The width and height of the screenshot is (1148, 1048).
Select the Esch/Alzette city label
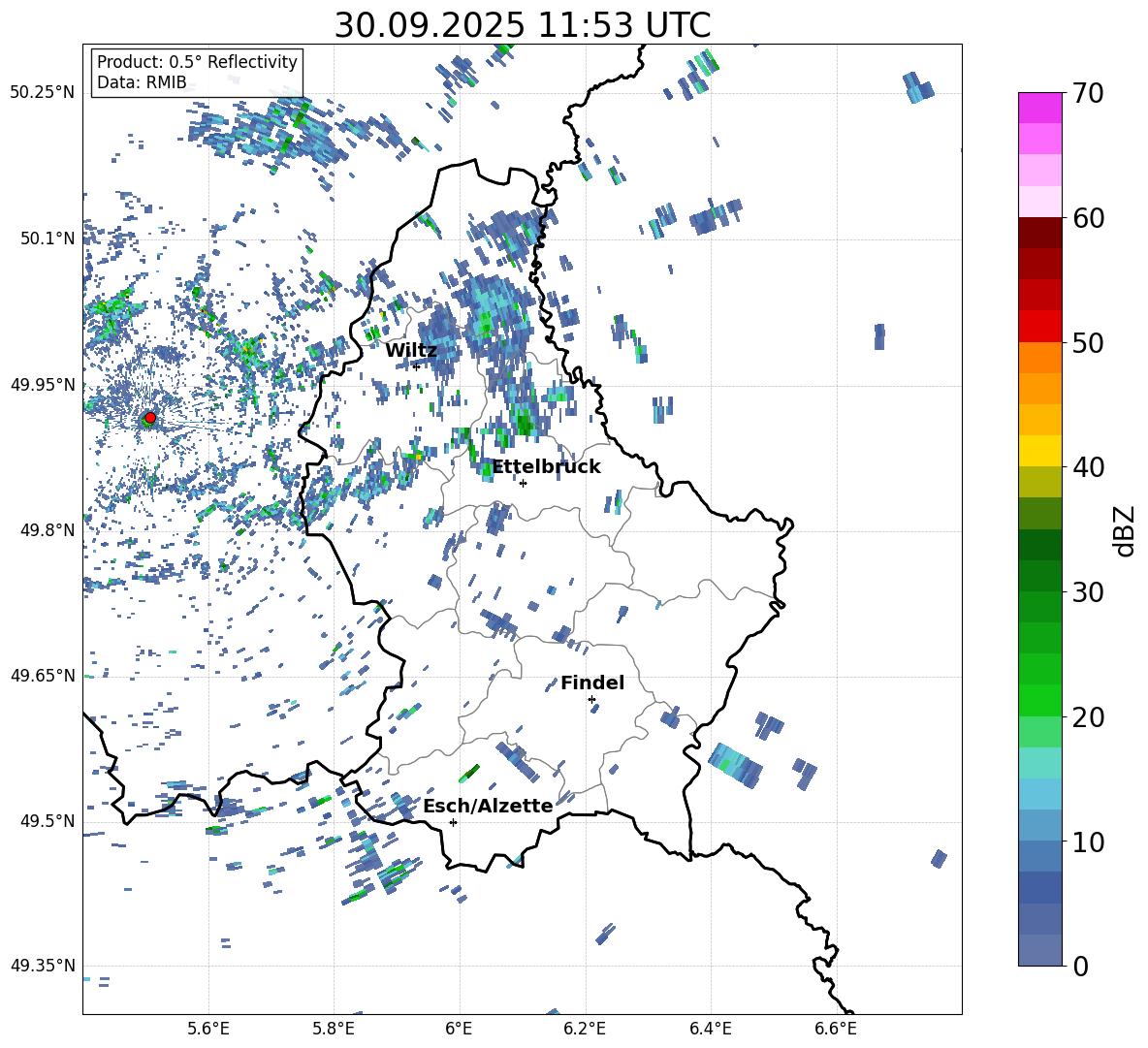coord(488,806)
